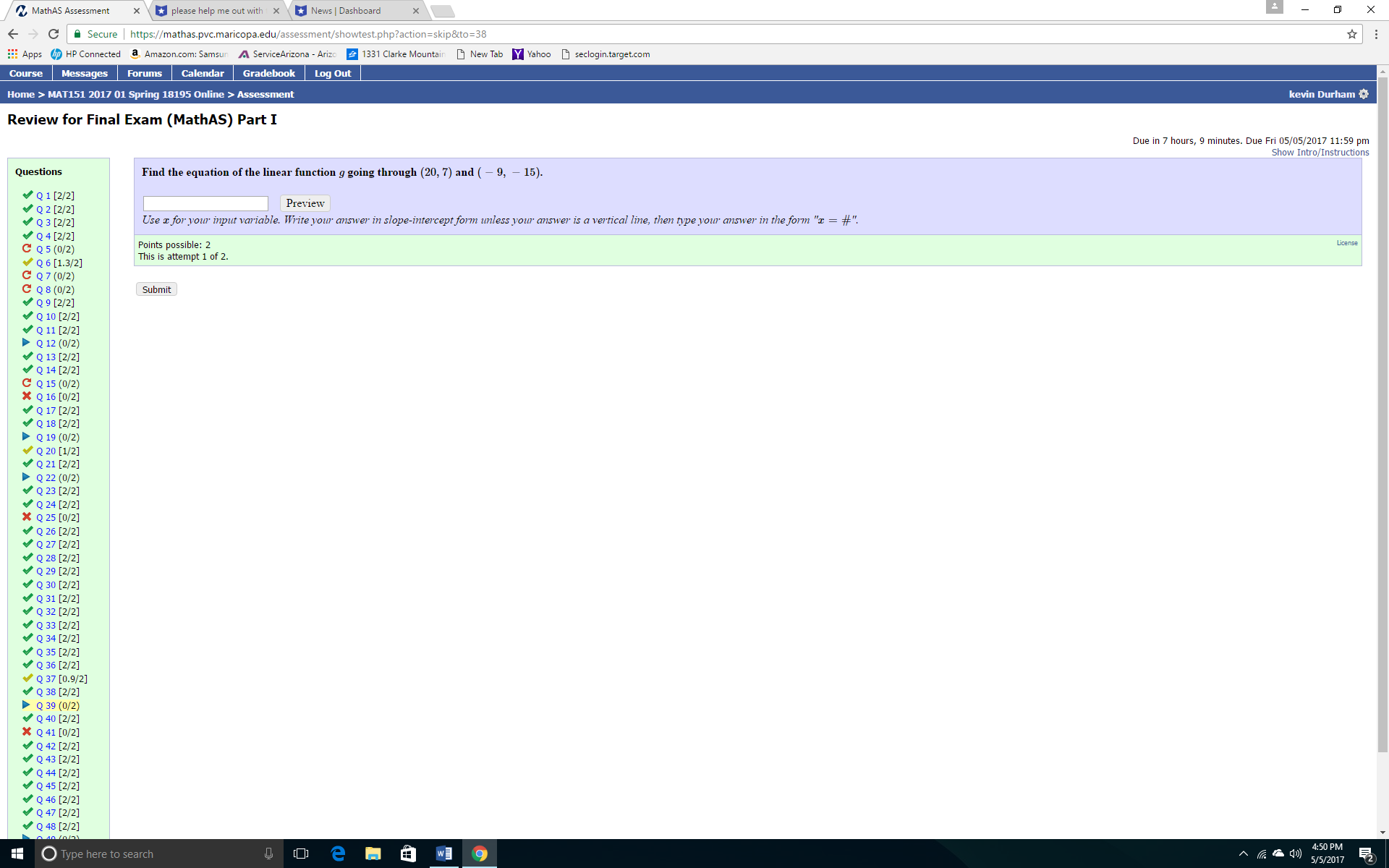This screenshot has width=1389, height=868.
Task: Bookmark this page with the star icon
Action: [1351, 34]
